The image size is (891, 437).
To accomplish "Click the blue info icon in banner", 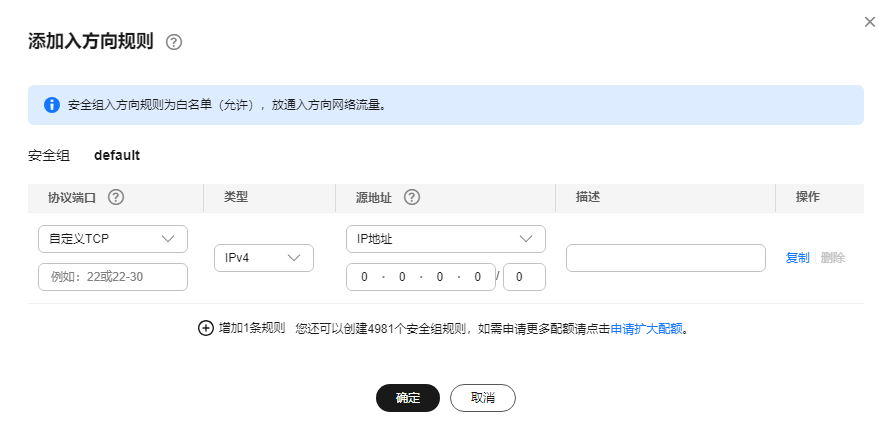I will (52, 104).
